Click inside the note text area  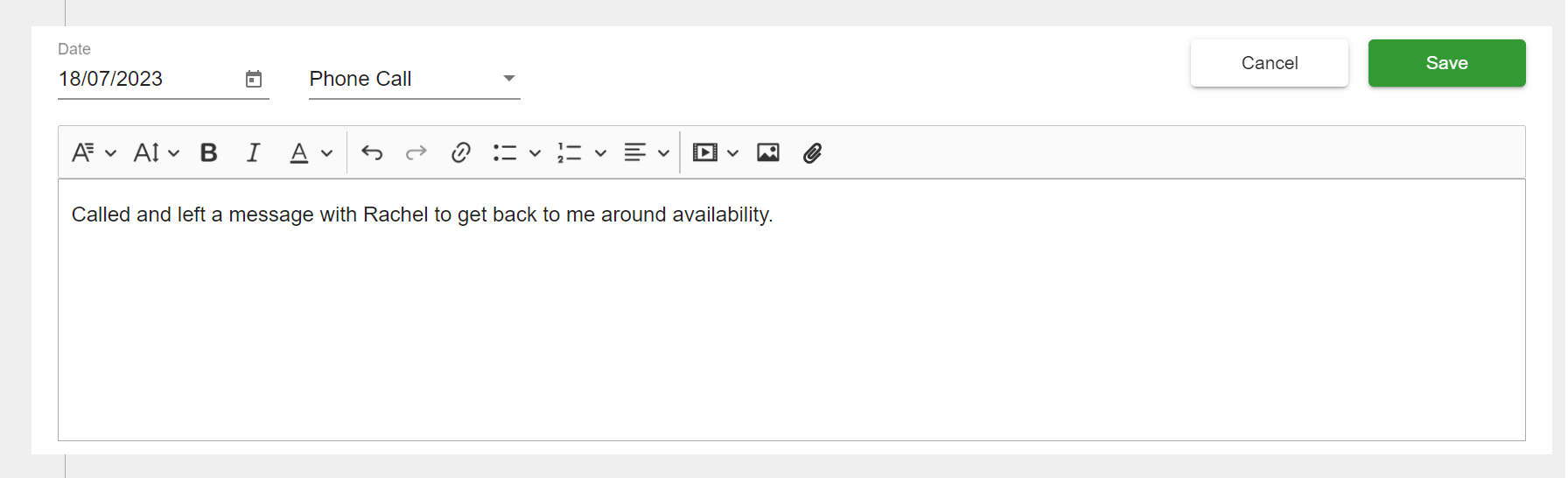(792, 310)
